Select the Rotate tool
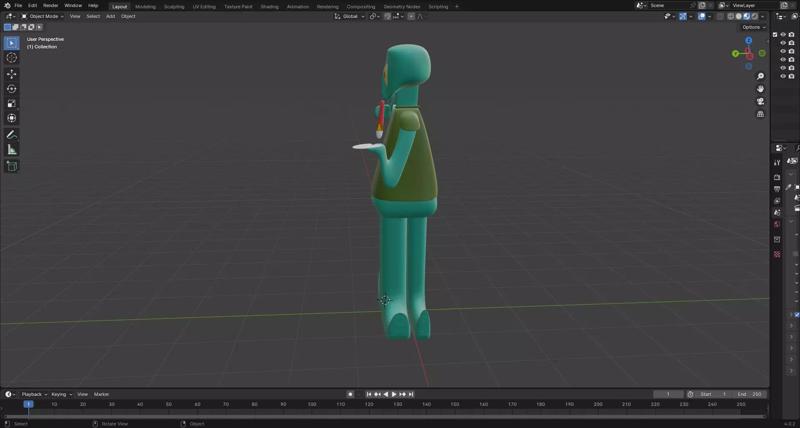 tap(12, 89)
